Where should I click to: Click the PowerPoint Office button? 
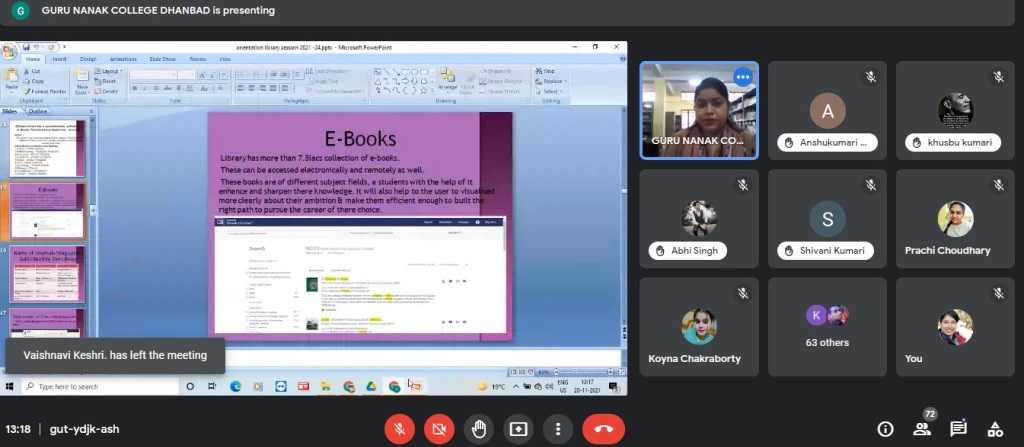click(x=9, y=52)
